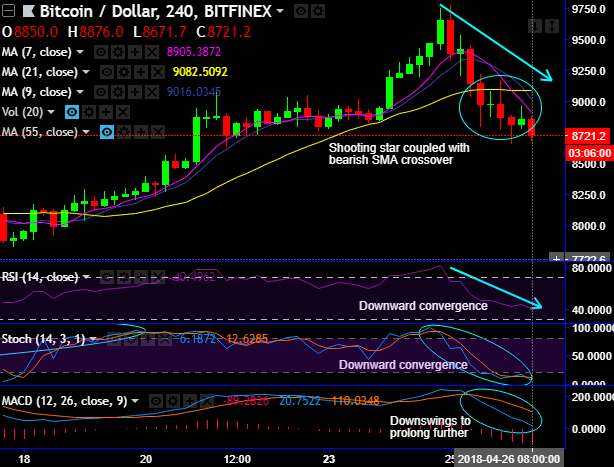The height and width of the screenshot is (467, 614).
Task: Toggle RSI (14, close) visibility eye
Action: click(x=107, y=277)
